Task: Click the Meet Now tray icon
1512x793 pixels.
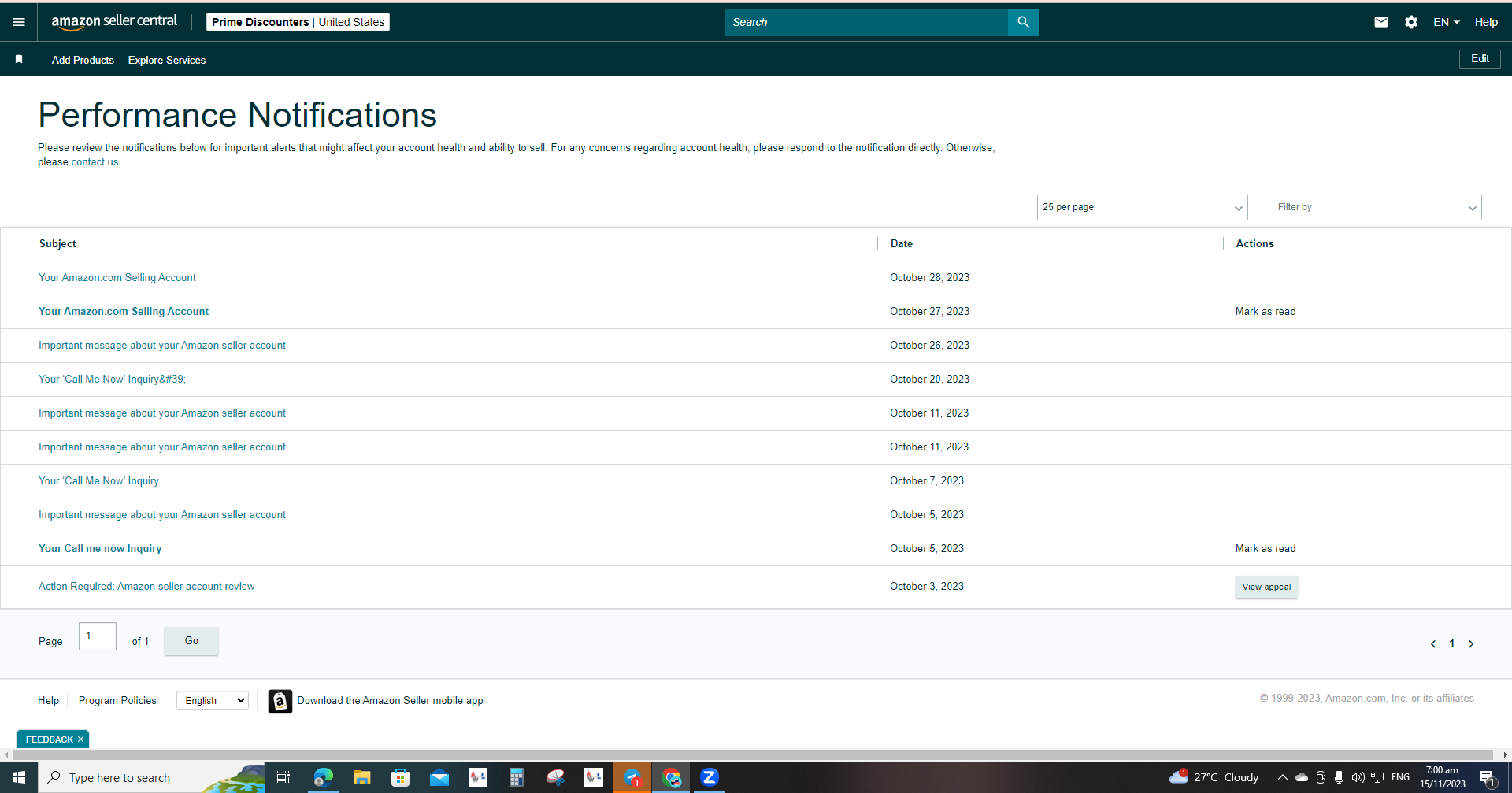Action: (1321, 777)
